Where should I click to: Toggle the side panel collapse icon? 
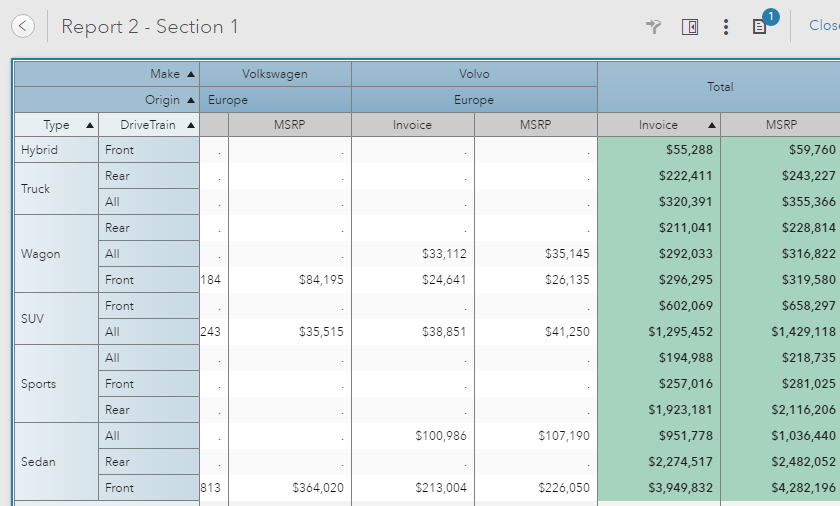[690, 27]
